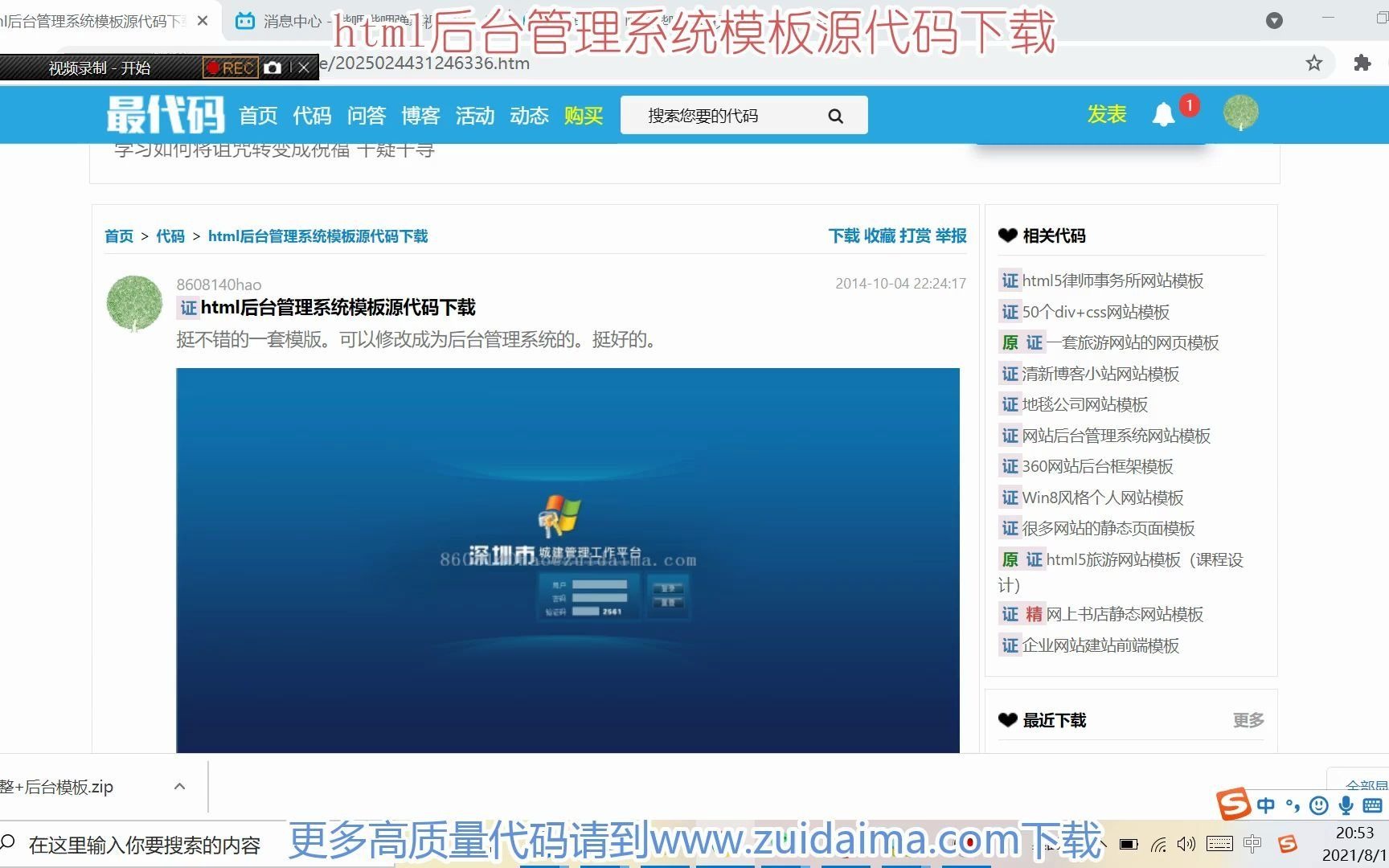Viewport: 1389px width, 868px height.
Task: Open the login page preview image
Action: tap(567, 560)
